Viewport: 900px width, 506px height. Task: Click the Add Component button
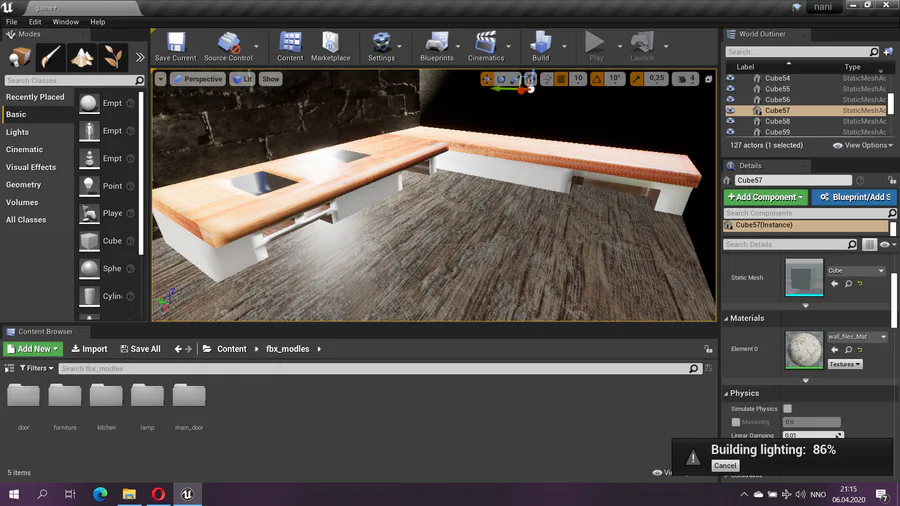[x=765, y=197]
